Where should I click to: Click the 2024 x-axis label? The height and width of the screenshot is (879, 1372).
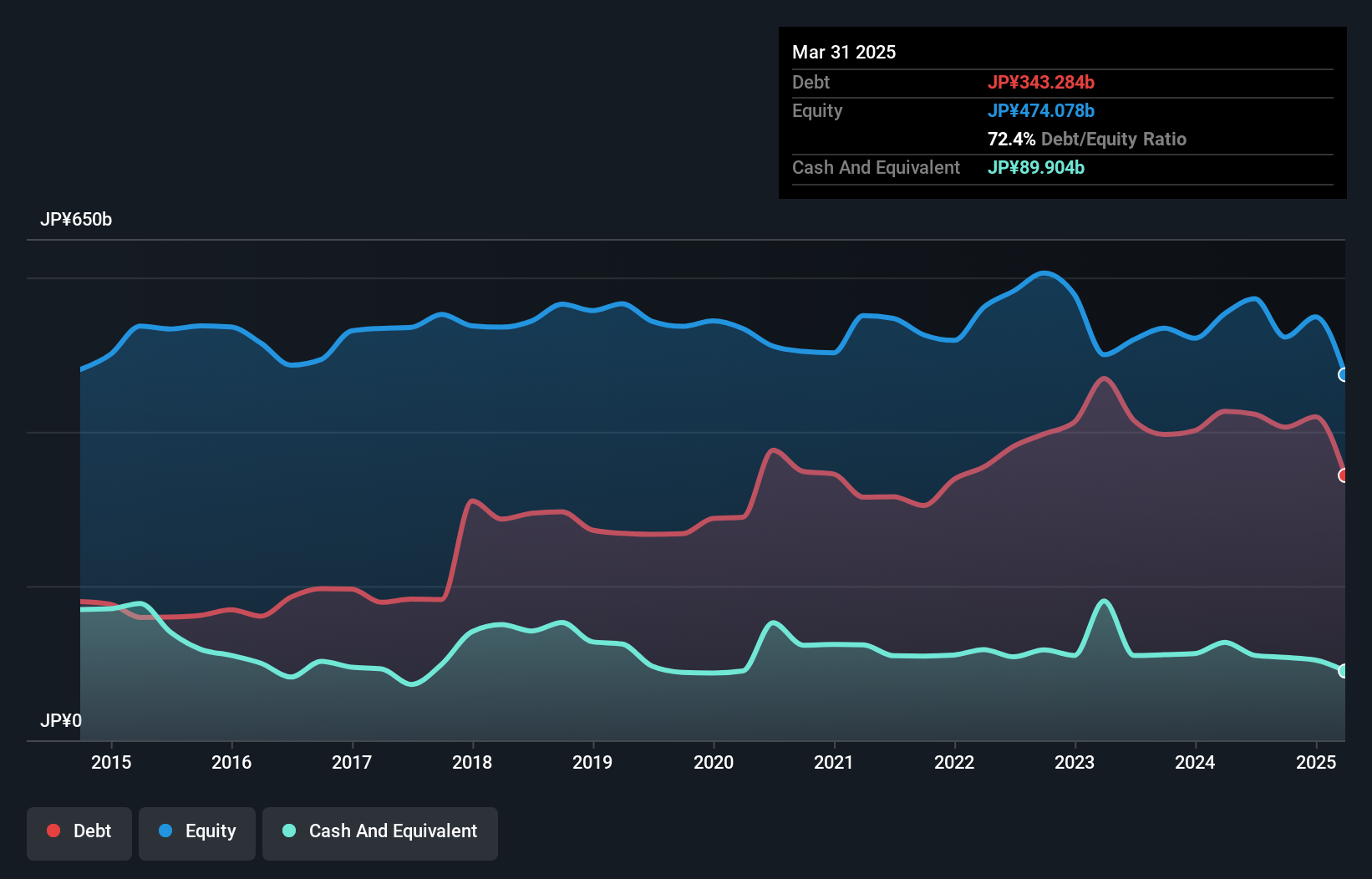1195,762
